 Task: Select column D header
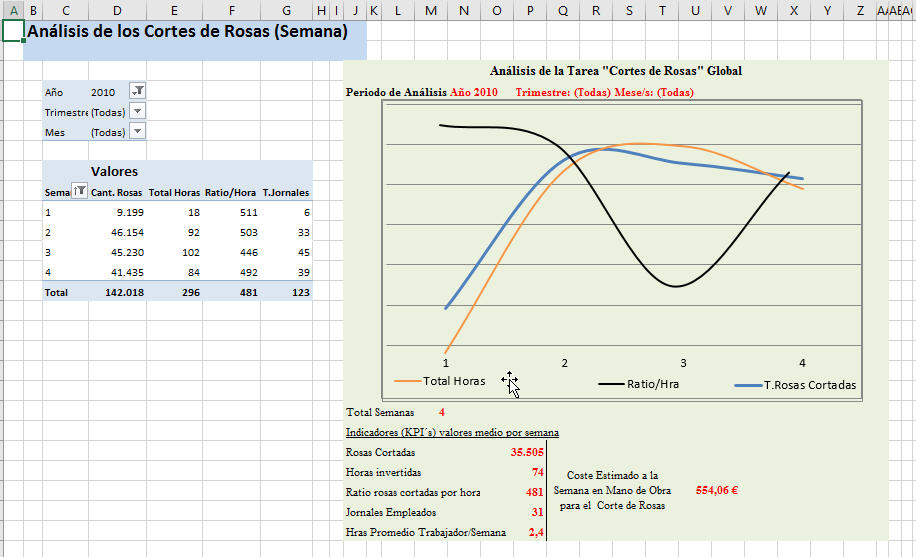click(118, 10)
